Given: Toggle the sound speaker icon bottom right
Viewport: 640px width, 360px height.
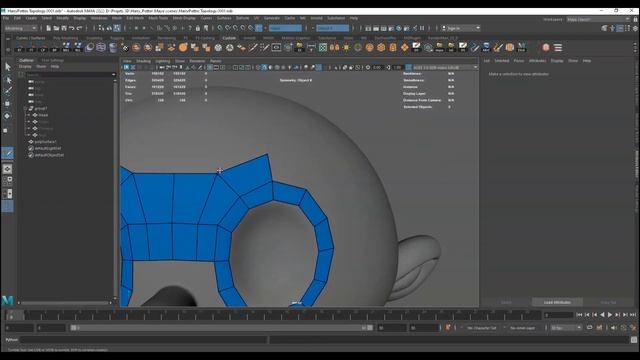Looking at the screenshot, I should point(613,328).
